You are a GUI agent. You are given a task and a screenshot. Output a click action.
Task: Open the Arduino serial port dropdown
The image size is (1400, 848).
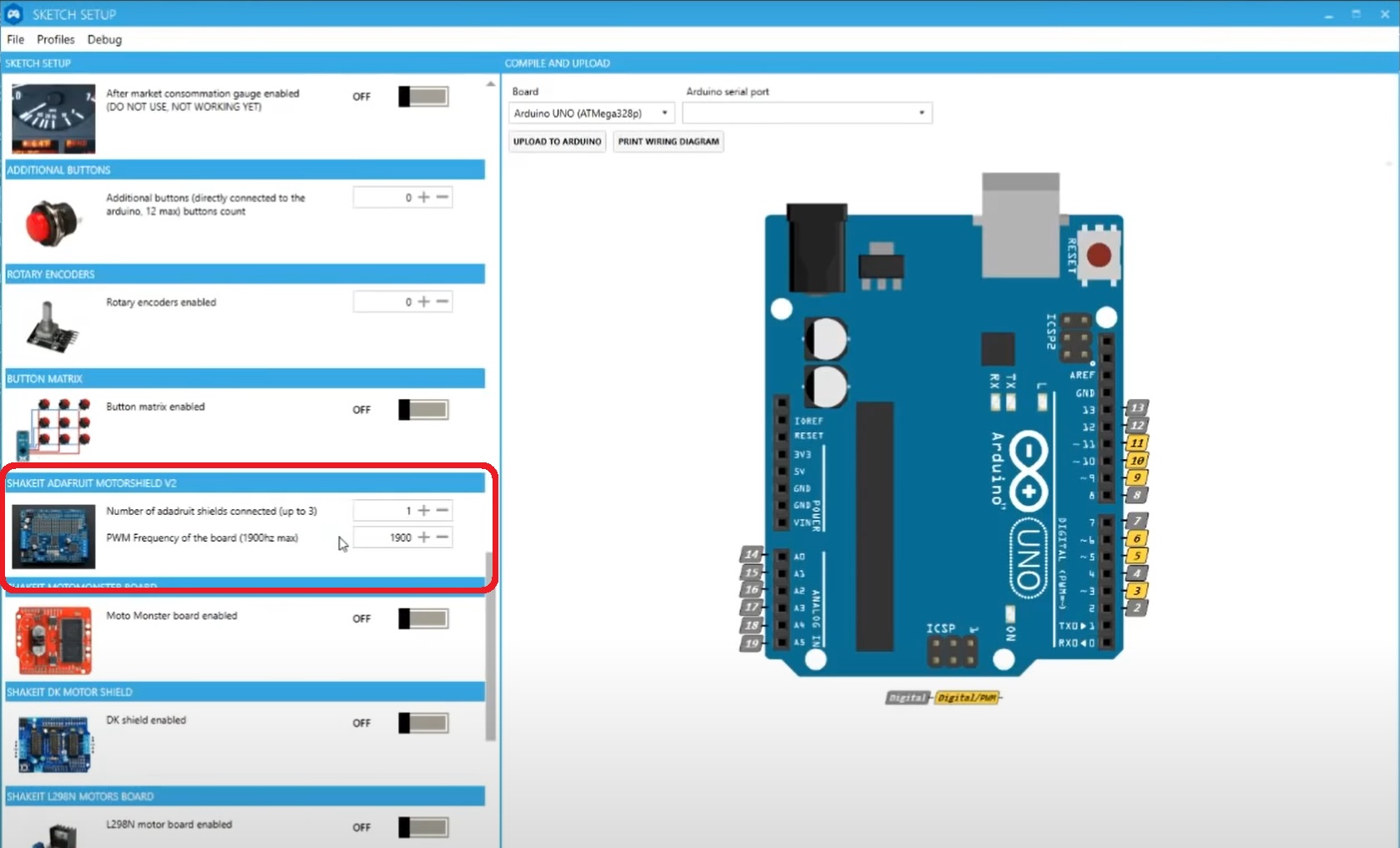806,113
